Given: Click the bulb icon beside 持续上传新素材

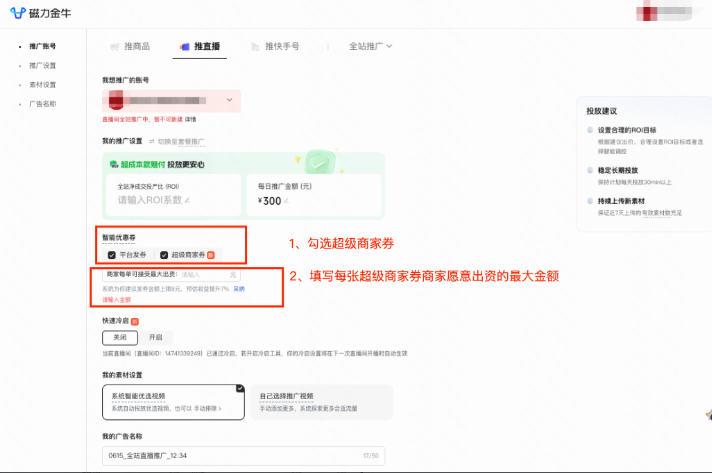Looking at the screenshot, I should 590,201.
